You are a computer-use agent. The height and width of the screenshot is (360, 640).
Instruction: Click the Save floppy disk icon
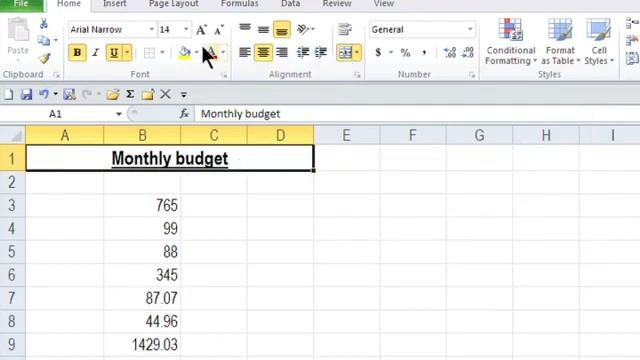27,94
